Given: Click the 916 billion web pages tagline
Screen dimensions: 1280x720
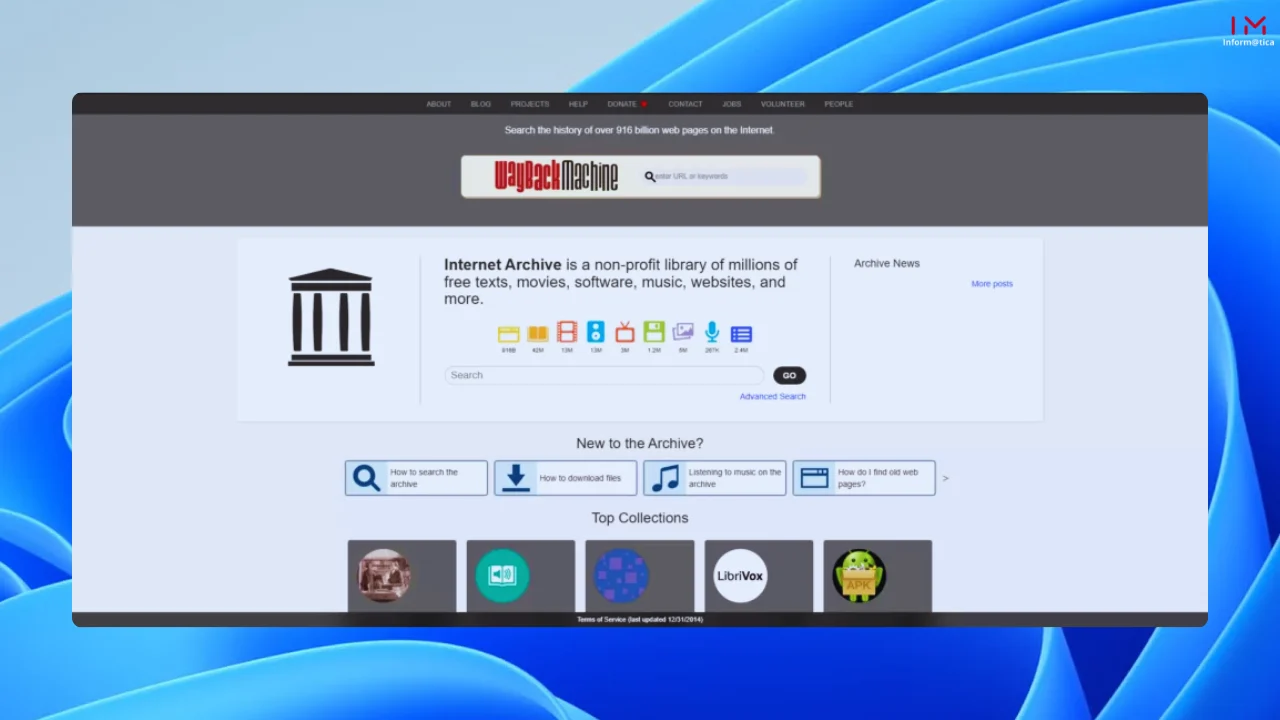Looking at the screenshot, I should tap(640, 130).
